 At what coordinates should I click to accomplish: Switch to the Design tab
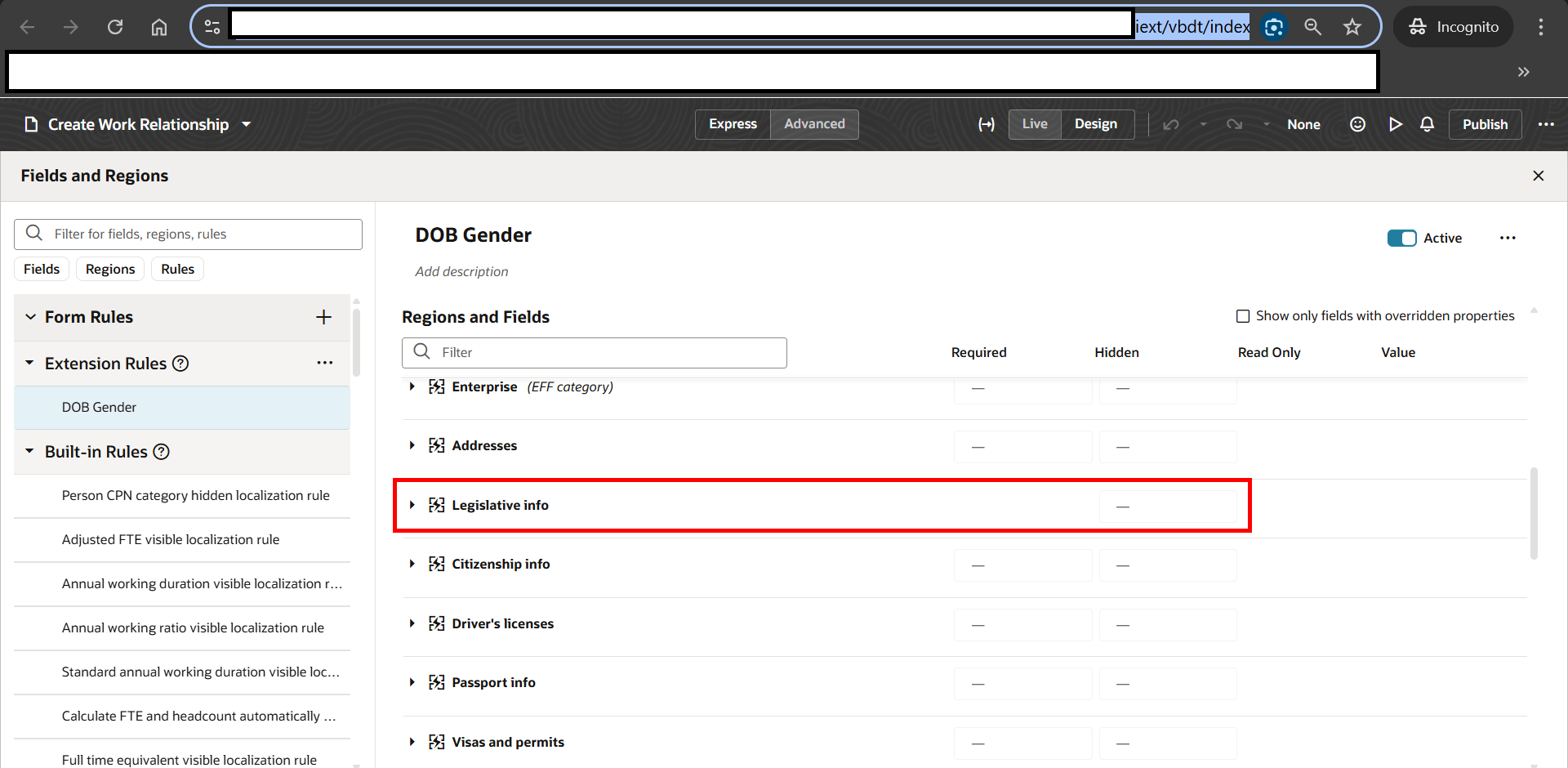coord(1096,124)
